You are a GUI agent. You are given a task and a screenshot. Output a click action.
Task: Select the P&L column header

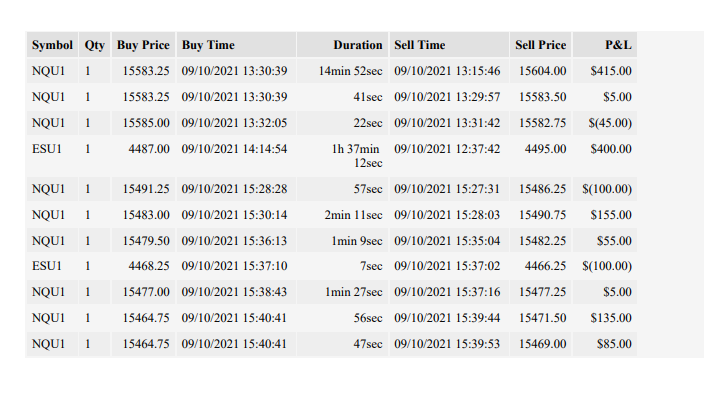pos(605,45)
